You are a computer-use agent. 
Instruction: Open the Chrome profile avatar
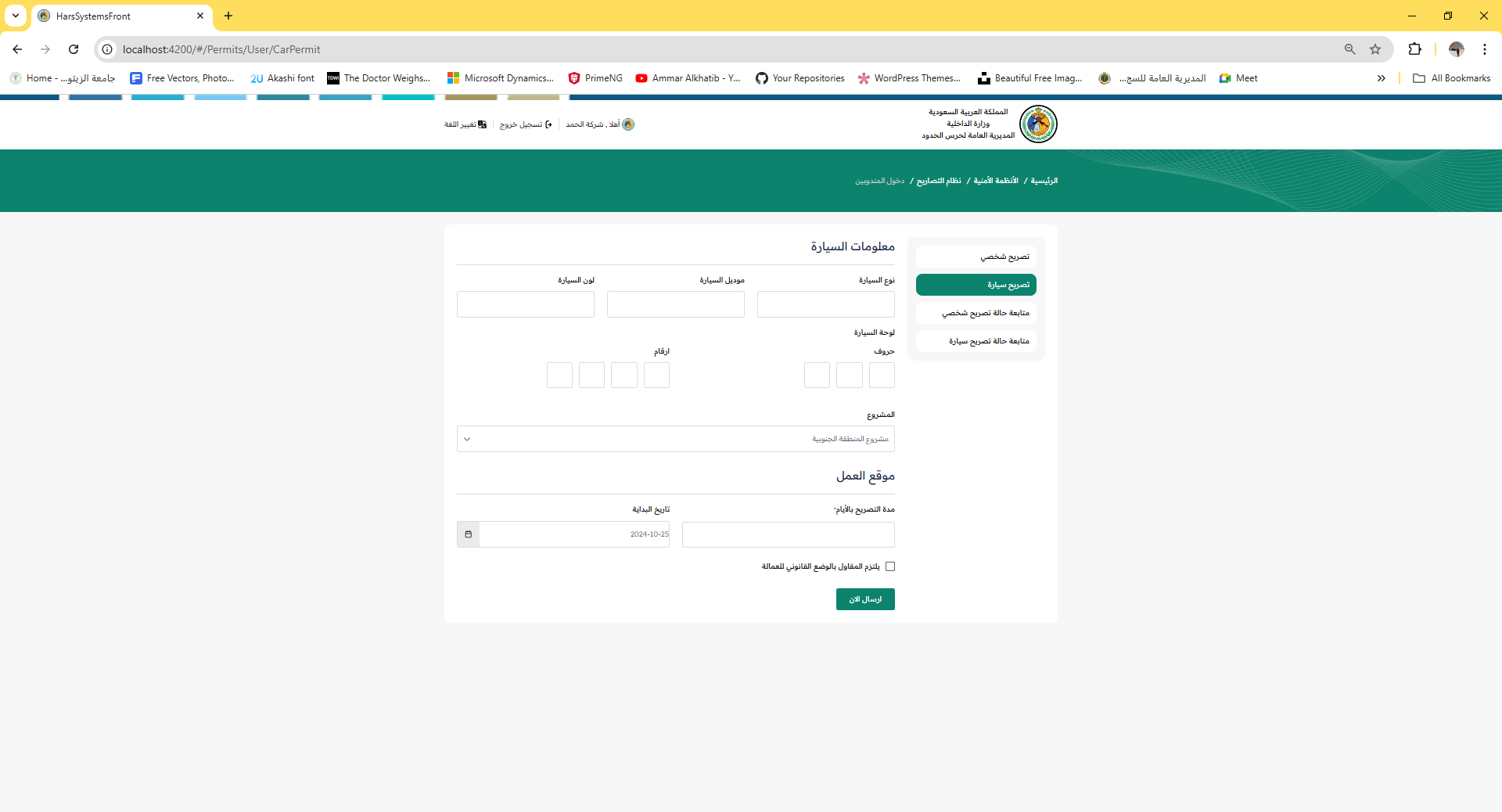point(1456,49)
